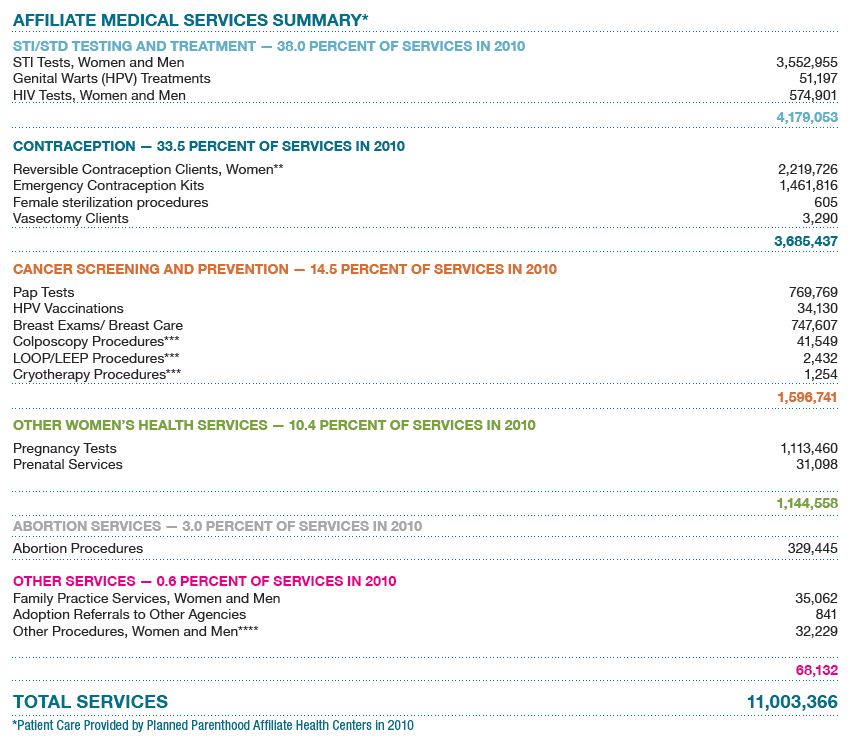Click the Affiliate Medical Services Summary title
The height and width of the screenshot is (745, 856).
point(190,20)
